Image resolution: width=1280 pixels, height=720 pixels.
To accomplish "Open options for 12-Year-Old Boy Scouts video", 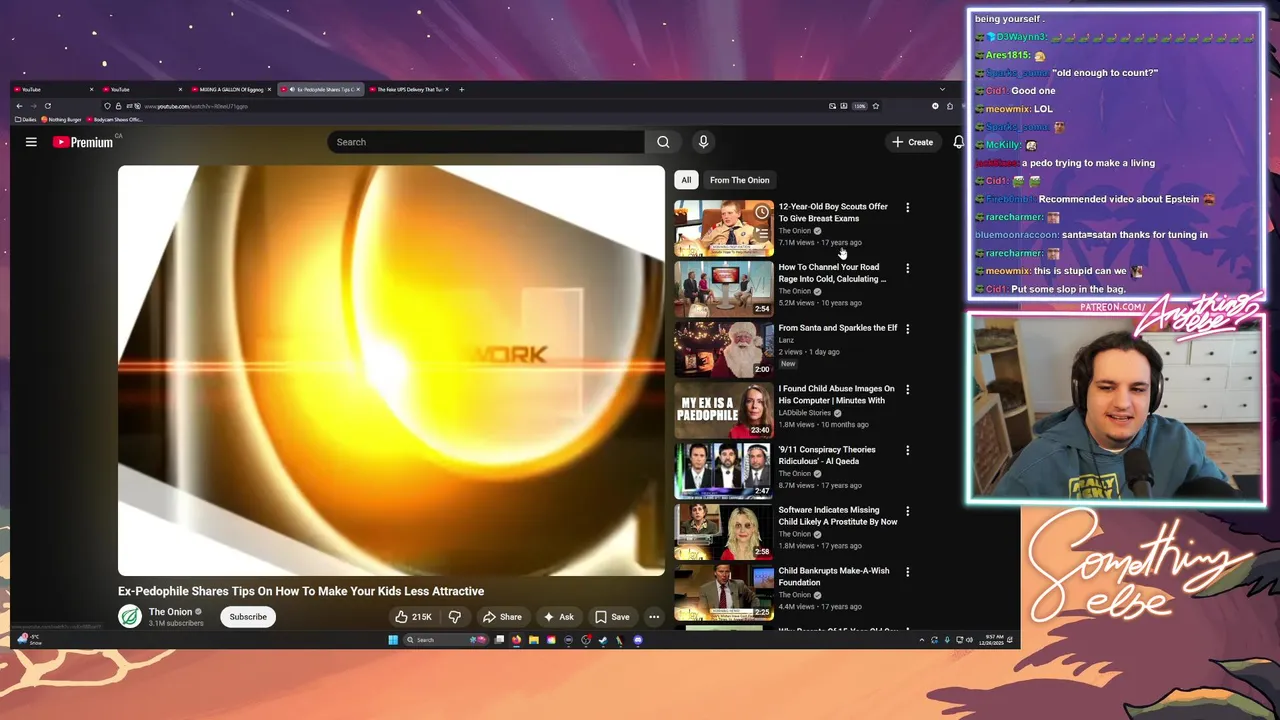I will coord(907,208).
